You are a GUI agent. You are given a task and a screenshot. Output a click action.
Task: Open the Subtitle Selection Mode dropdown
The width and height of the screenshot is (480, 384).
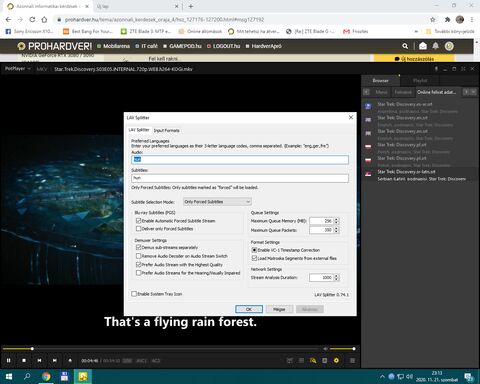coord(217,202)
